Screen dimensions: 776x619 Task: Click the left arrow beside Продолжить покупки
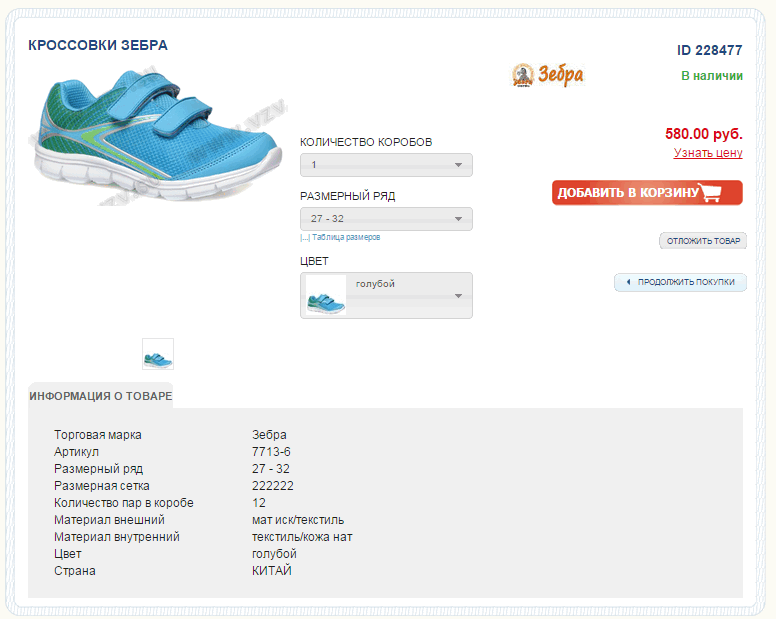coord(628,283)
